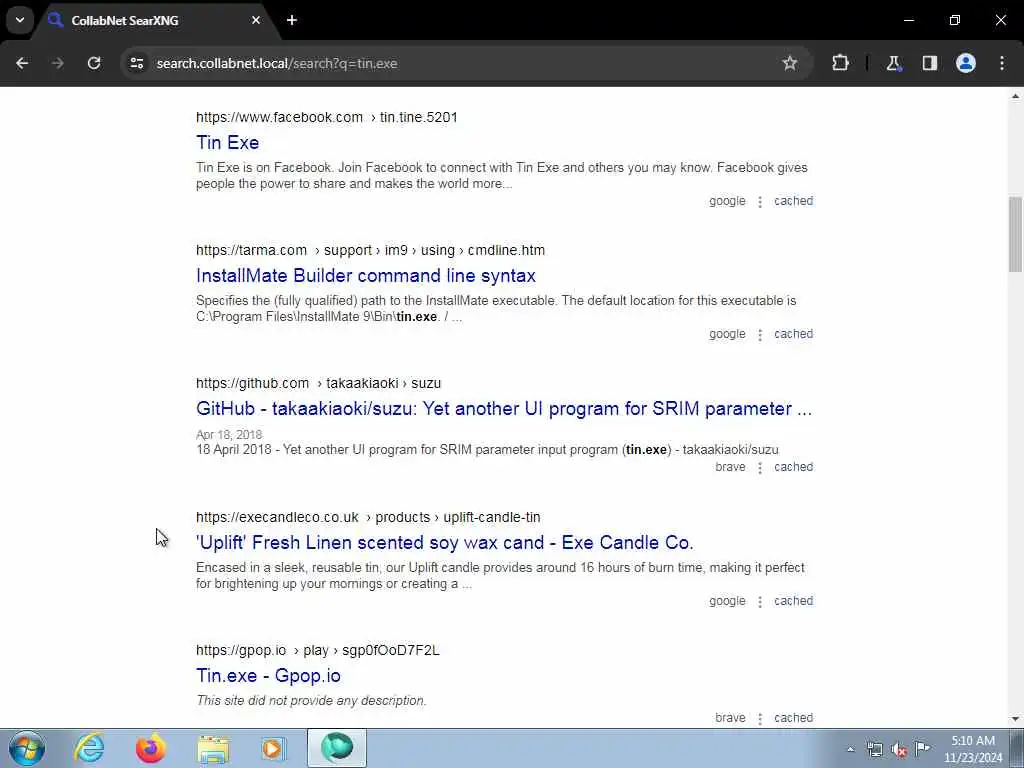Image resolution: width=1024 pixels, height=768 pixels.
Task: Open the user profile avatar menu
Action: (965, 63)
